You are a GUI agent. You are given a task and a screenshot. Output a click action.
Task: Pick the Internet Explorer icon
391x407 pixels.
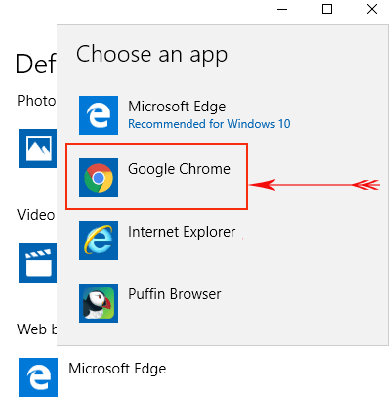(x=98, y=240)
